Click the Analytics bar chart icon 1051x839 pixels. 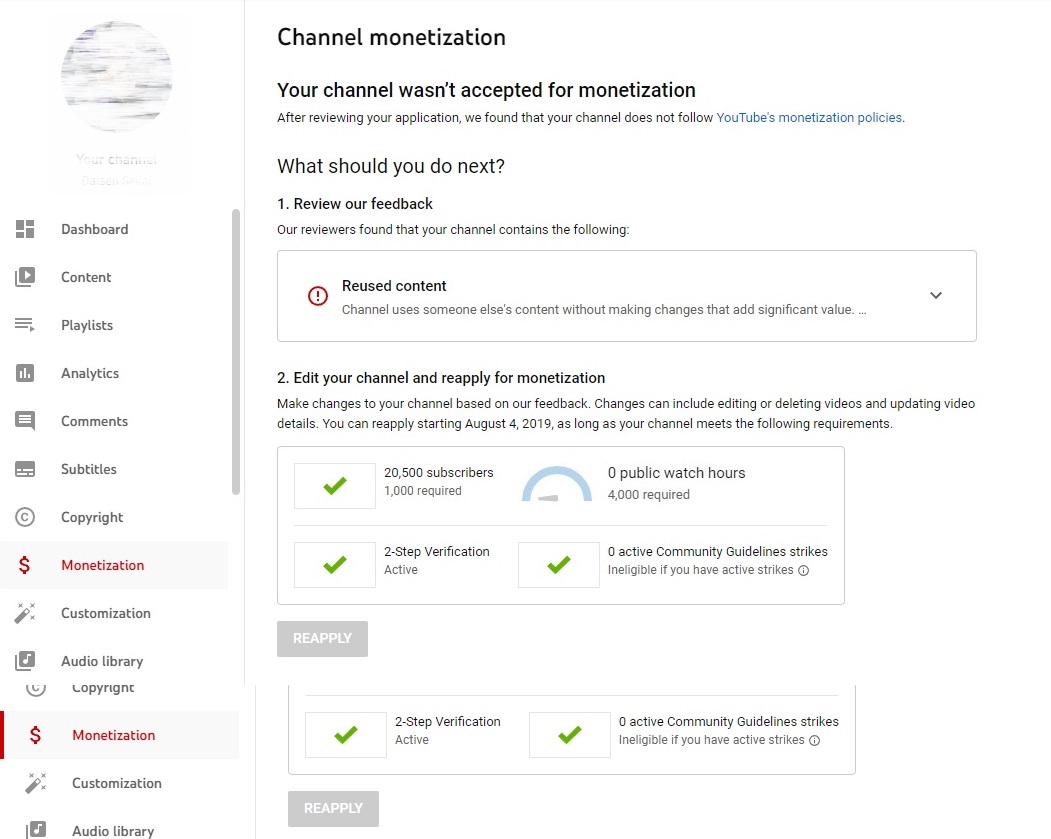tap(25, 373)
